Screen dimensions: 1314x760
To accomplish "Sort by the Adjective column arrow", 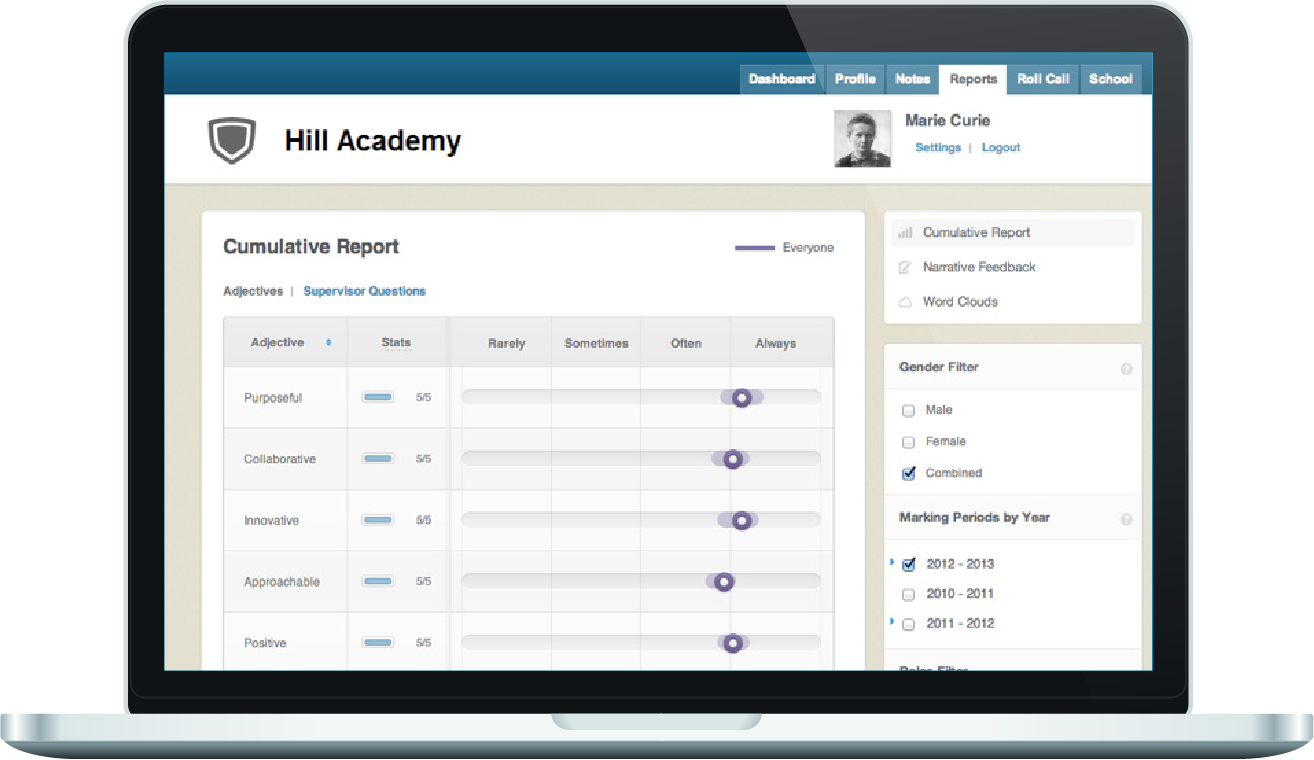I will [329, 343].
